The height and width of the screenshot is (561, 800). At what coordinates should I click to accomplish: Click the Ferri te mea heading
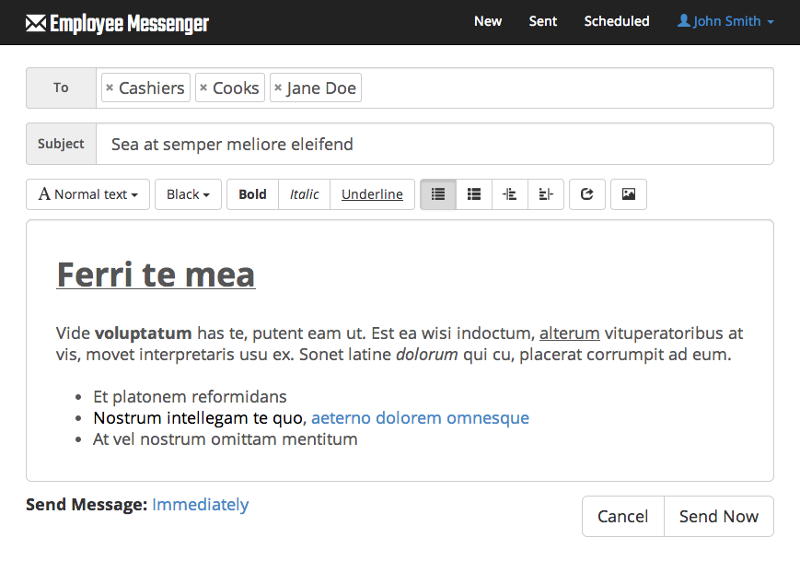[156, 275]
